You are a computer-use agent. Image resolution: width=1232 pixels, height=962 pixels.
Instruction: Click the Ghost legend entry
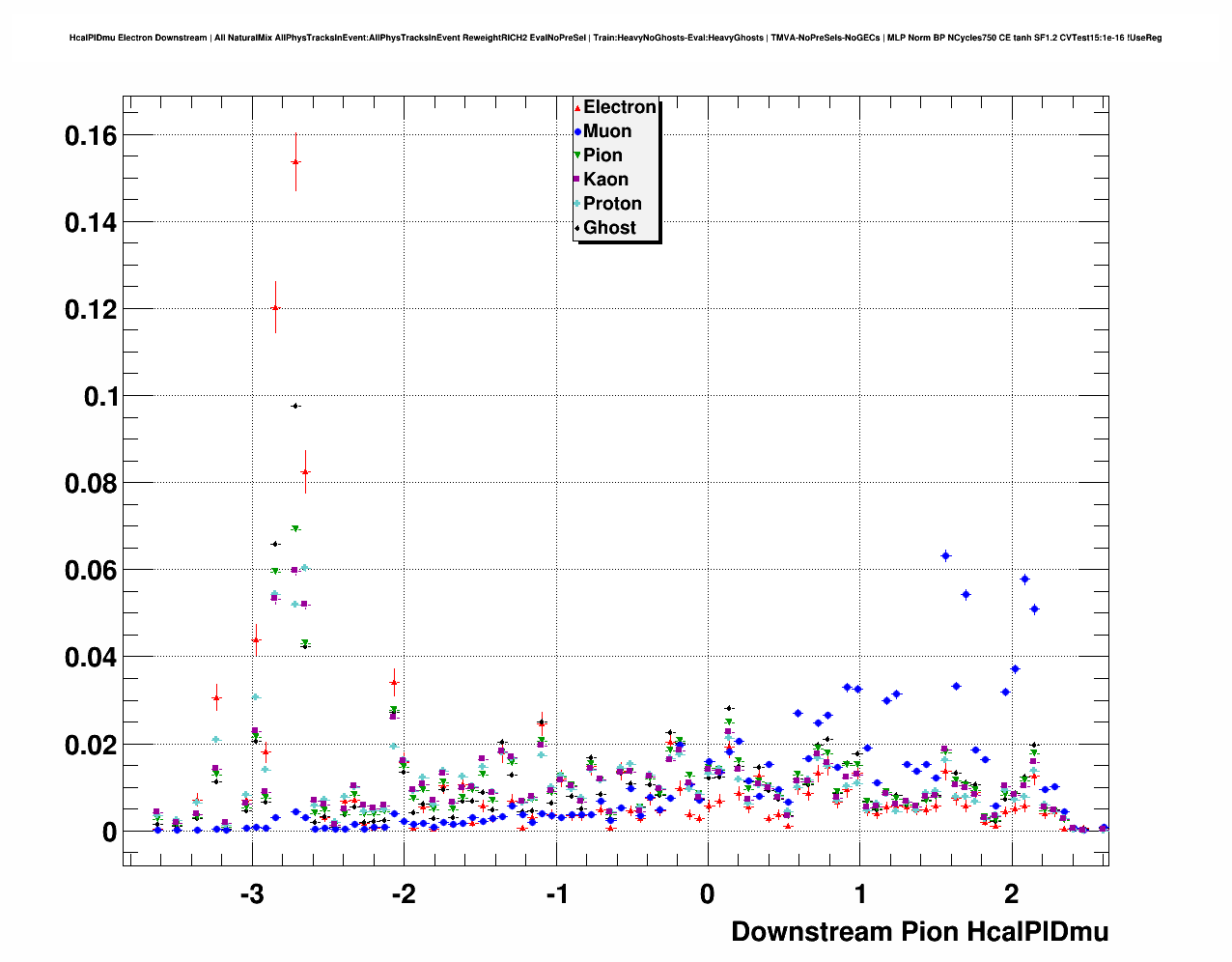pos(605,228)
